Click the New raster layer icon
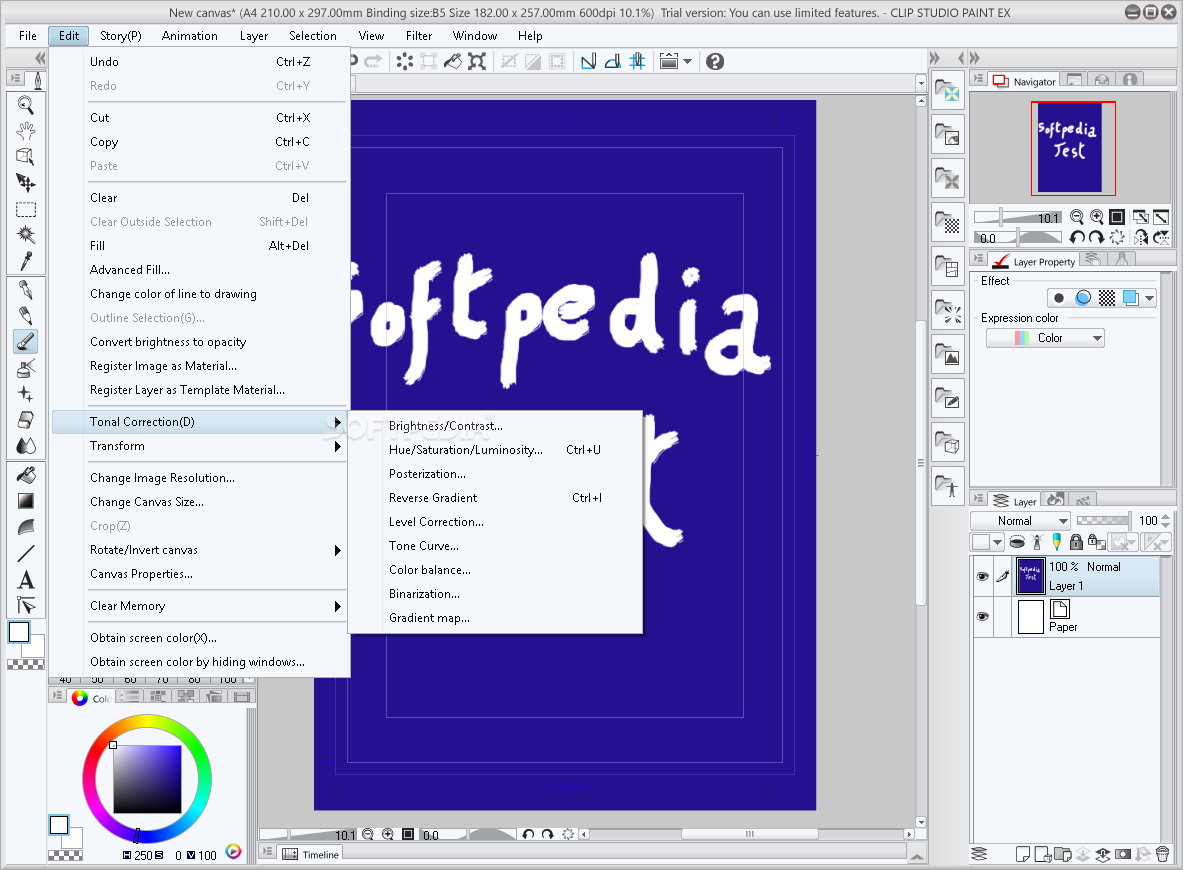Screen dimensions: 1183x870 pyautogui.click(x=1024, y=854)
